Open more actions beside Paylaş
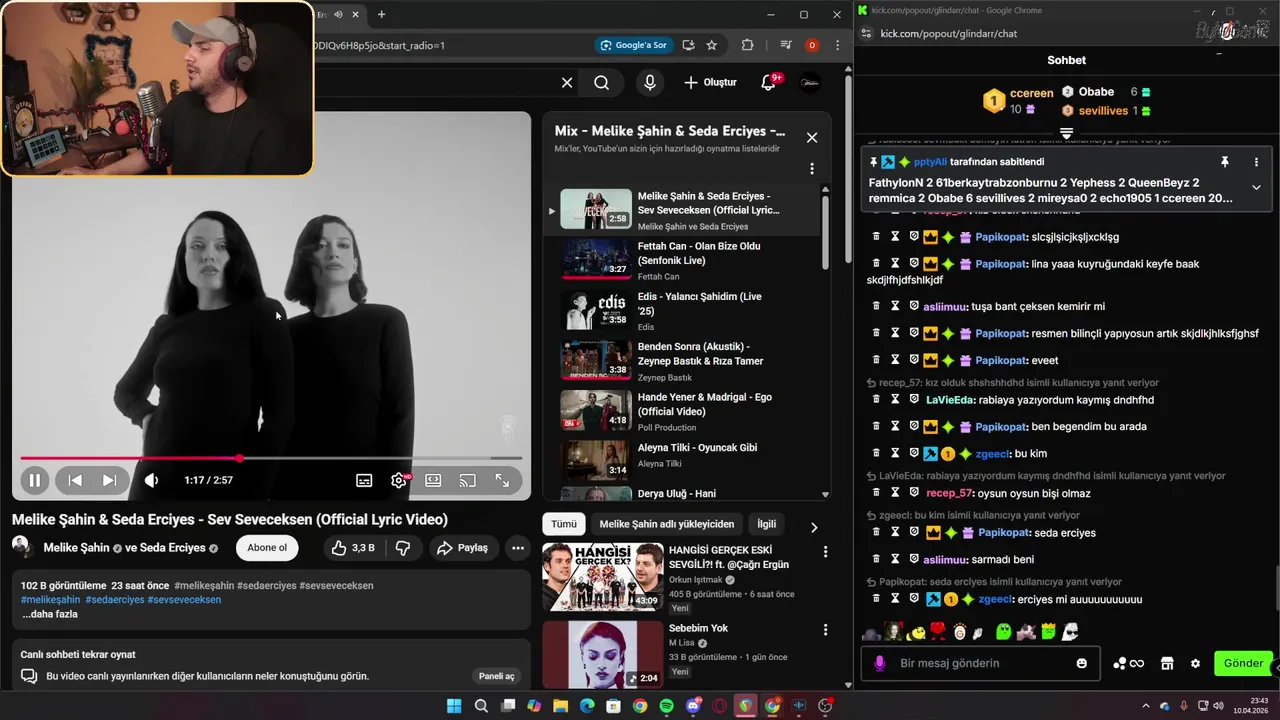1280x720 pixels. pyautogui.click(x=517, y=548)
